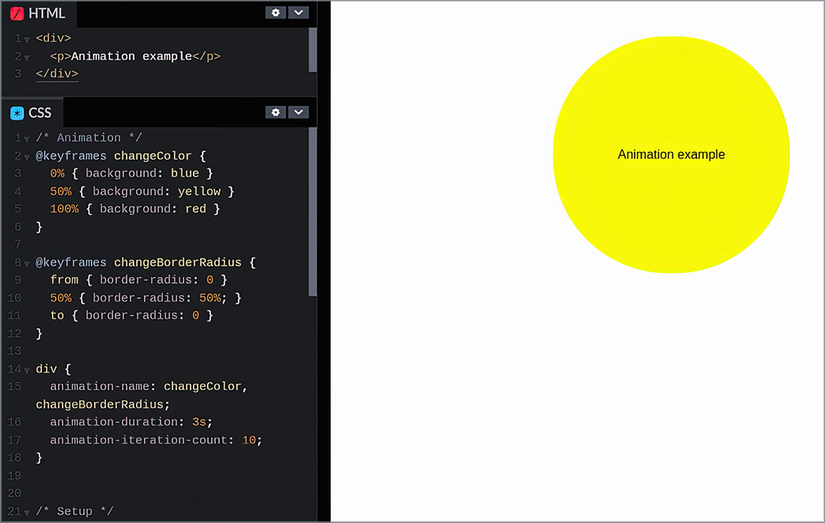Click the 'animation-duration' property

tap(114, 422)
